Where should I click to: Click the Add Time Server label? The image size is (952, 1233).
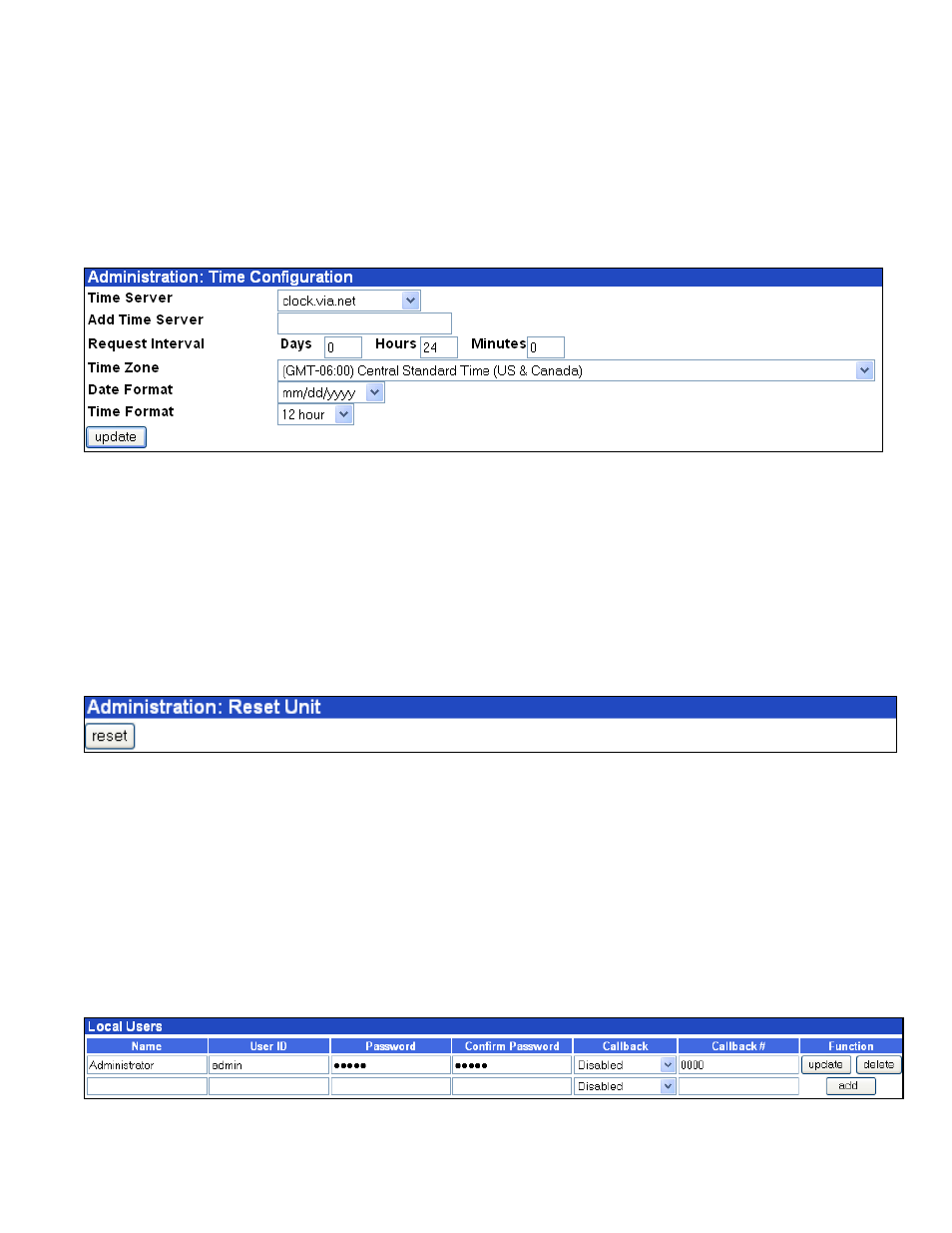point(146,319)
